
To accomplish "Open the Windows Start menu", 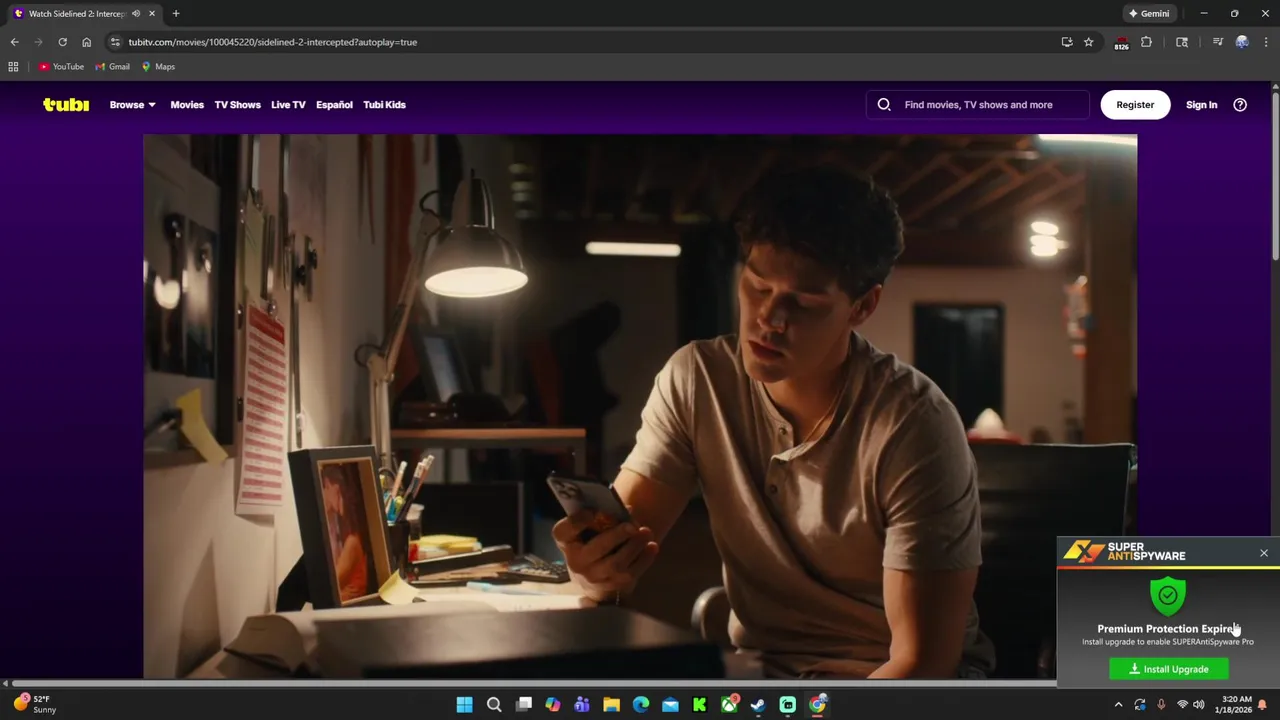I will tap(464, 705).
